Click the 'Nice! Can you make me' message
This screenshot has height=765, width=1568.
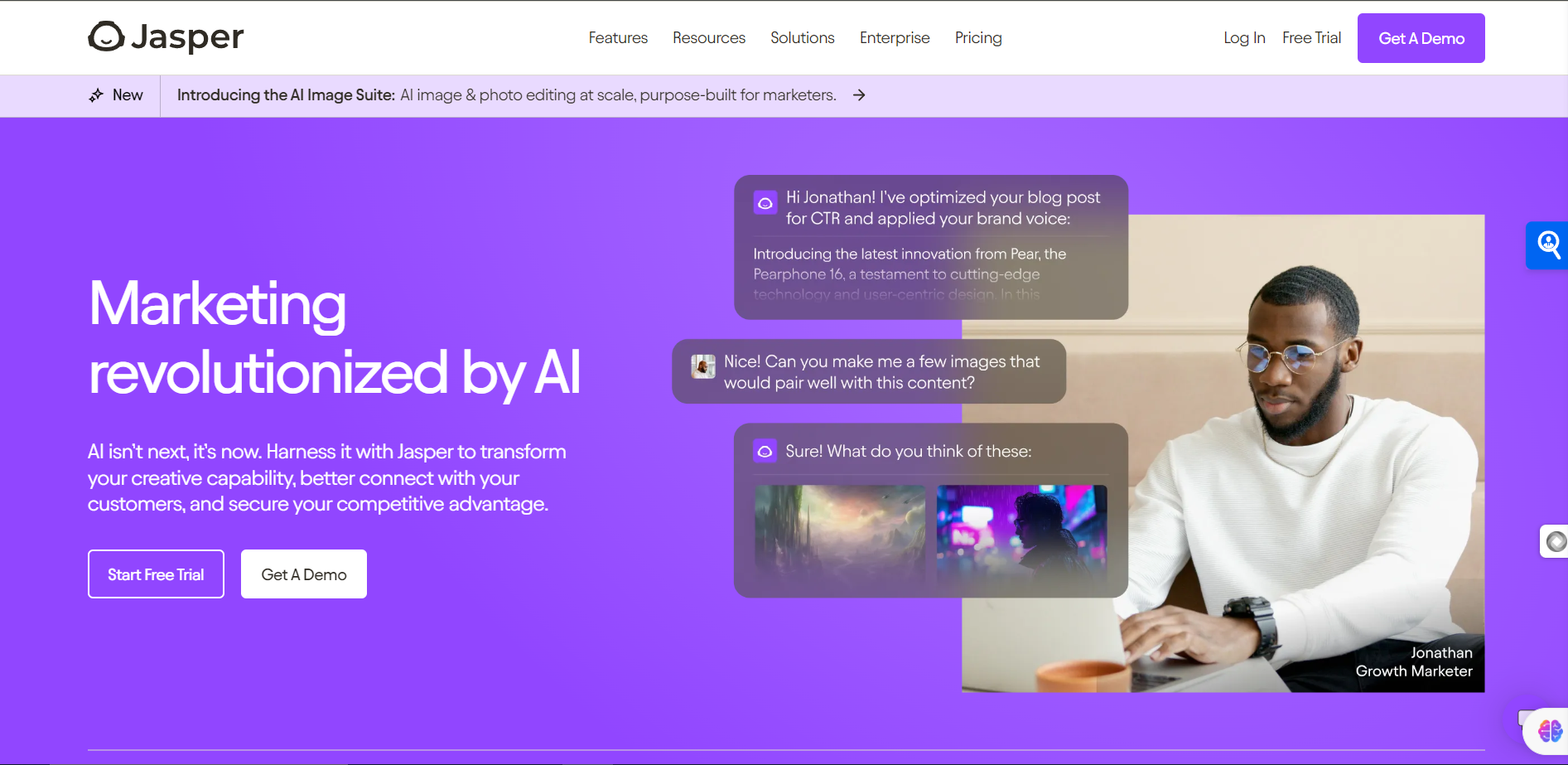pos(882,372)
